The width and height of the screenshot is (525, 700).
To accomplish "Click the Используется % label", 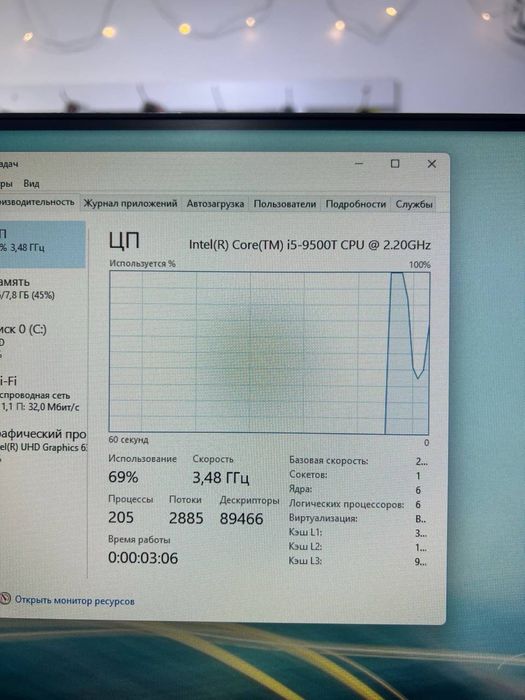I will 142,264.
